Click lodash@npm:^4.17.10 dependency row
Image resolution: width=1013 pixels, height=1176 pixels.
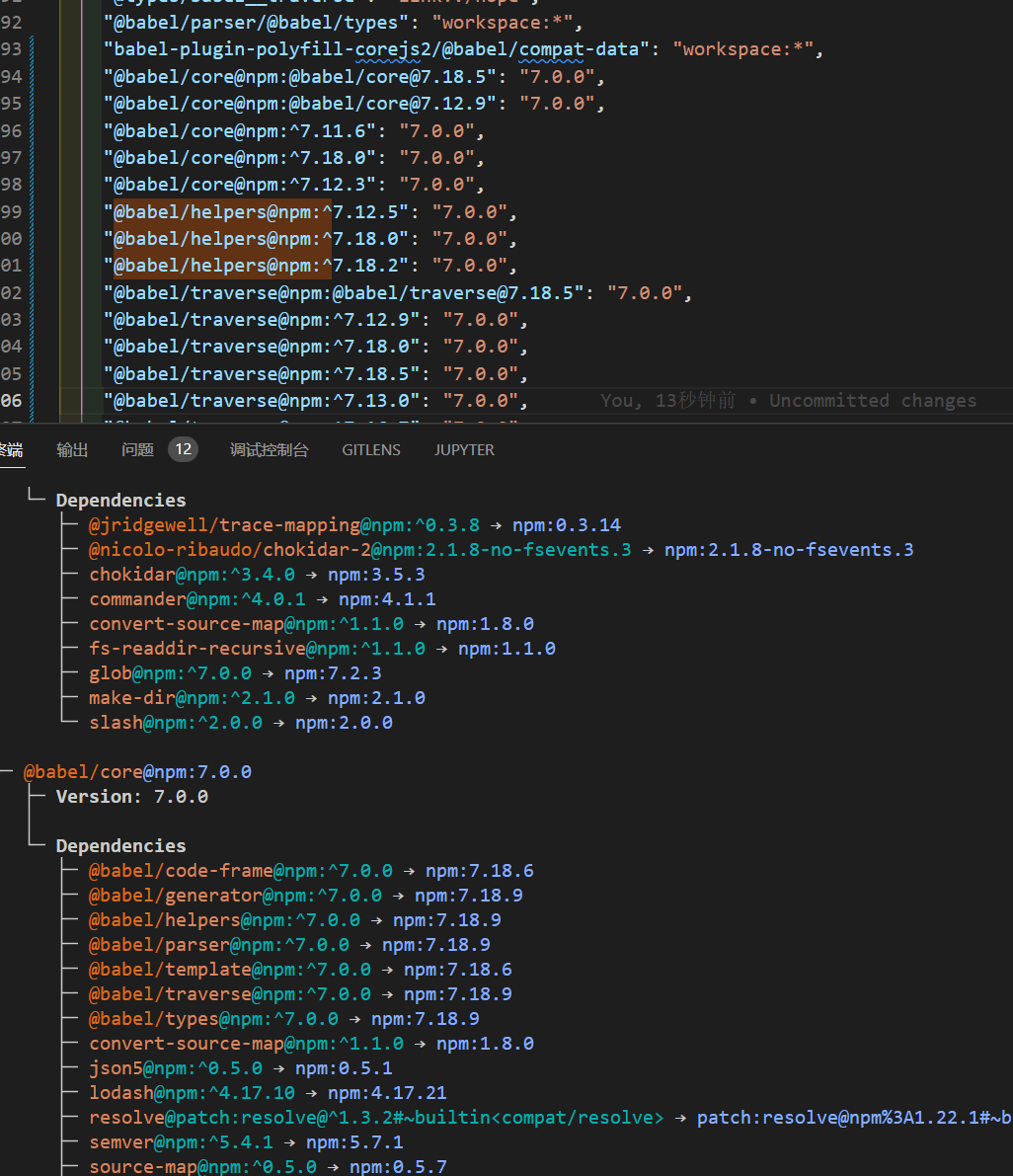click(268, 1093)
